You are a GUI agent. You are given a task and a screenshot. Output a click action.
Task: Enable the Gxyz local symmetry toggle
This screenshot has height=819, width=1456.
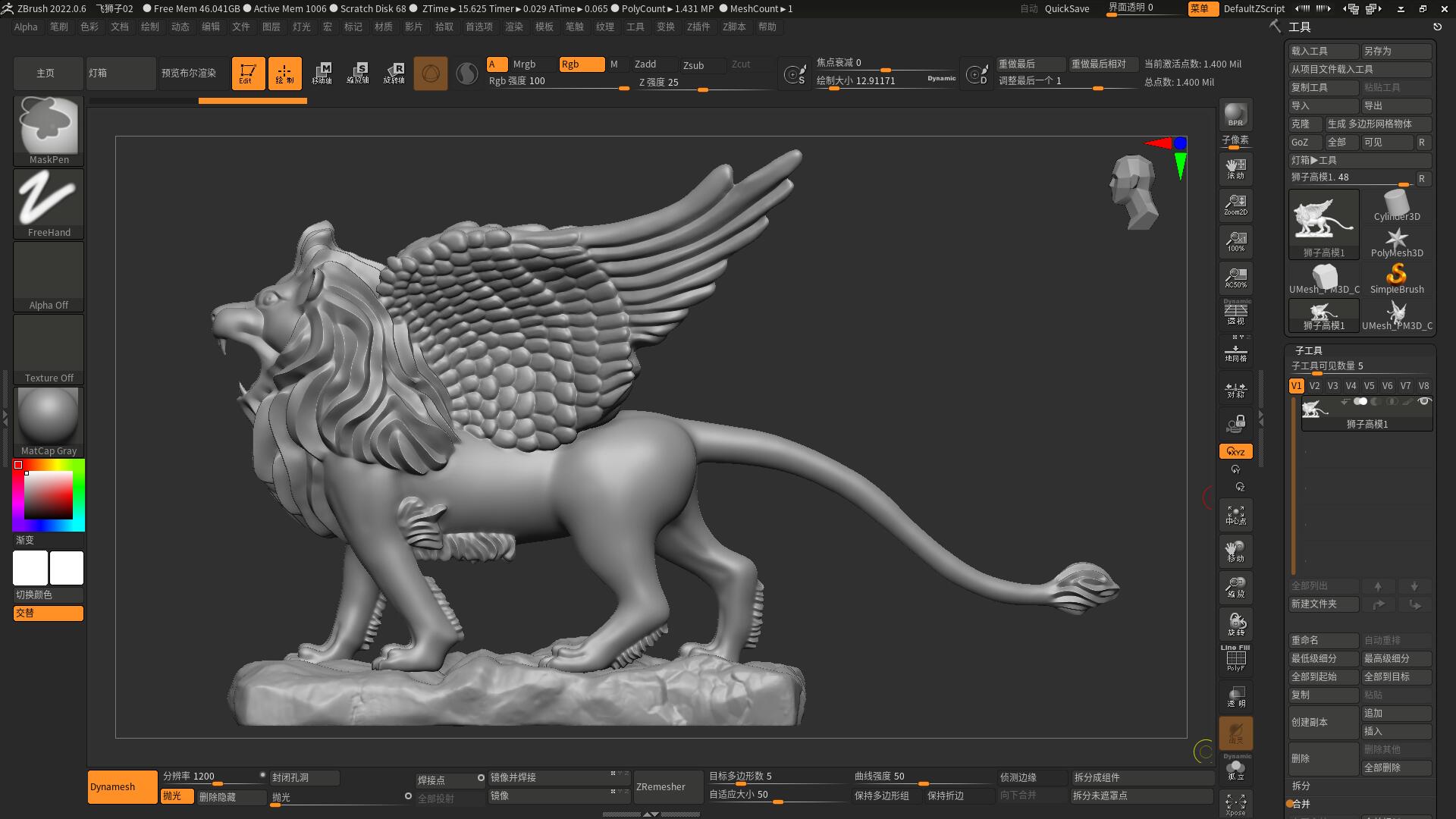click(1235, 450)
